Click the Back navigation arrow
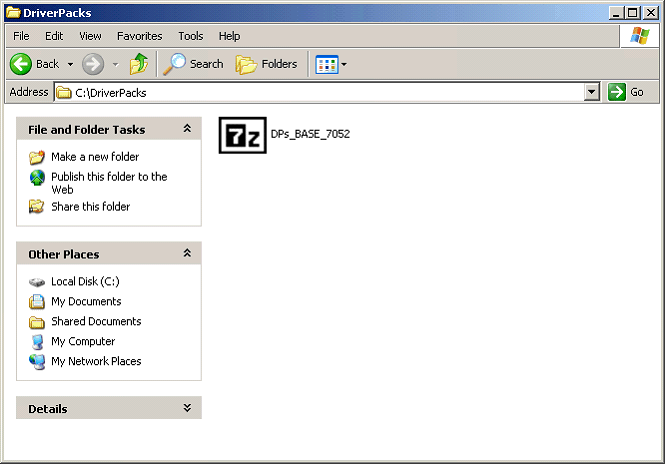Viewport: 665px width, 464px height. 22,64
